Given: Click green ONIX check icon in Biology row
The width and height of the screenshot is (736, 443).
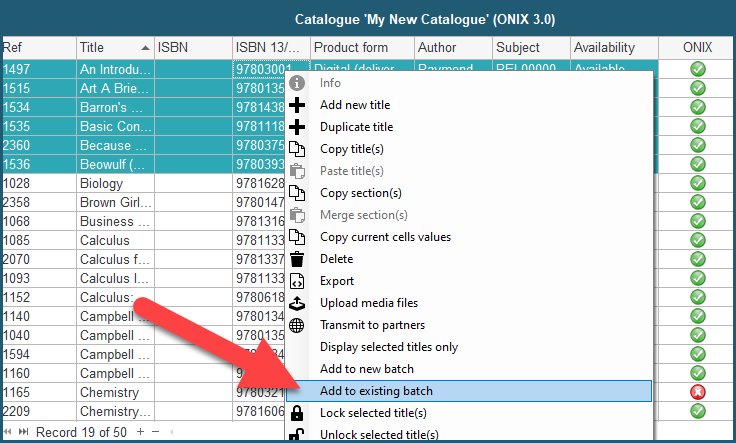Looking at the screenshot, I should pos(698,183).
